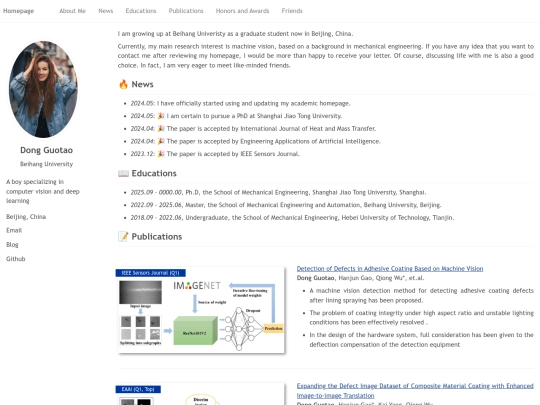Open the Homepage link in navbar
Image resolution: width=540 pixels, height=405 pixels.
19,11
